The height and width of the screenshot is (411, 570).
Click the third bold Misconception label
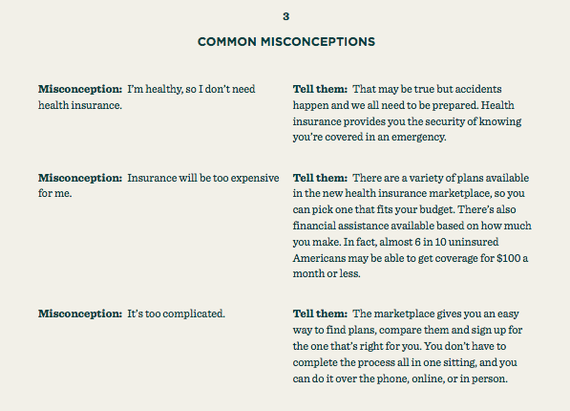click(80, 314)
